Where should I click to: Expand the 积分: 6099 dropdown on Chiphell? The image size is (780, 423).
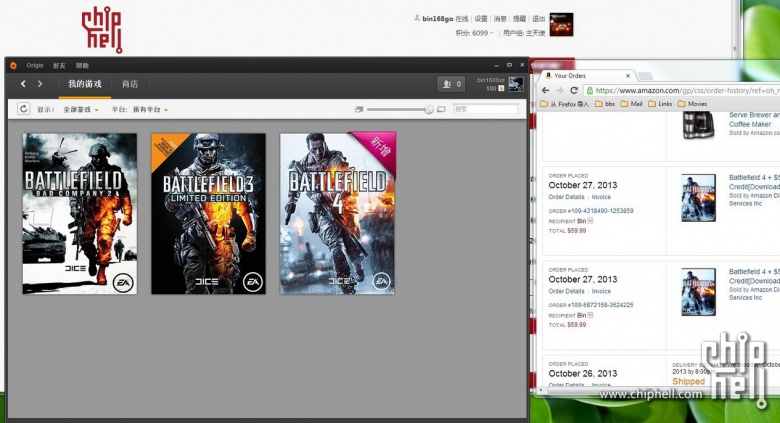[x=475, y=33]
